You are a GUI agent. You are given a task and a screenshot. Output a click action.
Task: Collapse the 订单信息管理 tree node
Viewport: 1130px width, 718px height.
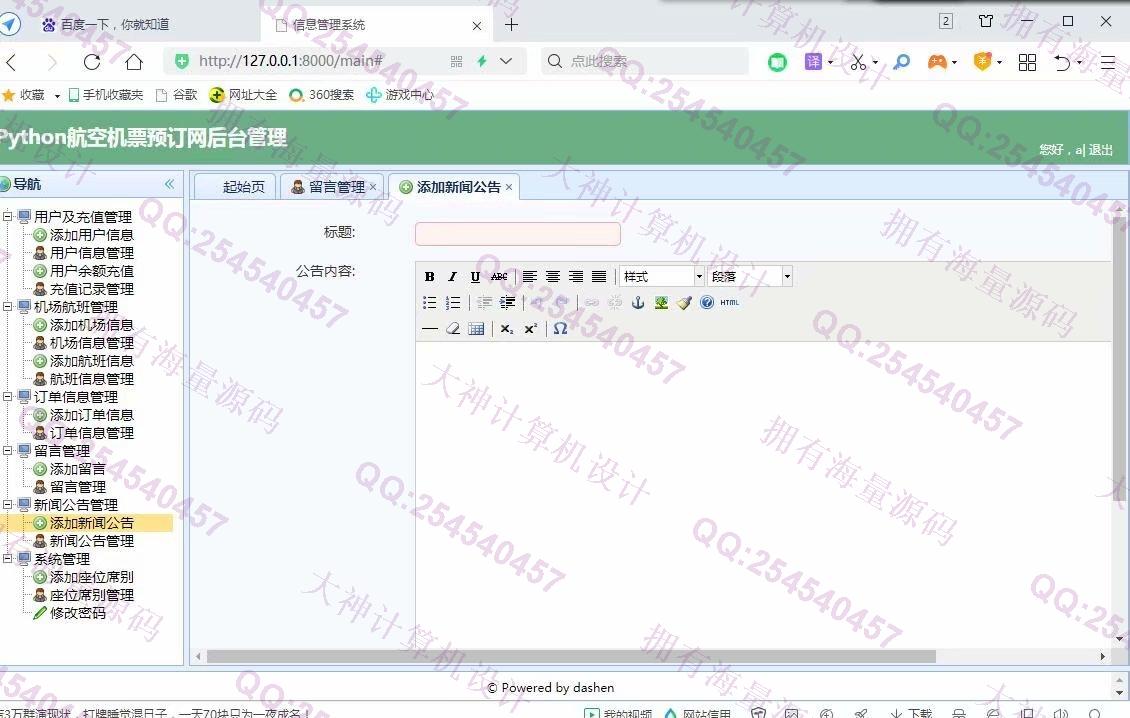tap(8, 396)
